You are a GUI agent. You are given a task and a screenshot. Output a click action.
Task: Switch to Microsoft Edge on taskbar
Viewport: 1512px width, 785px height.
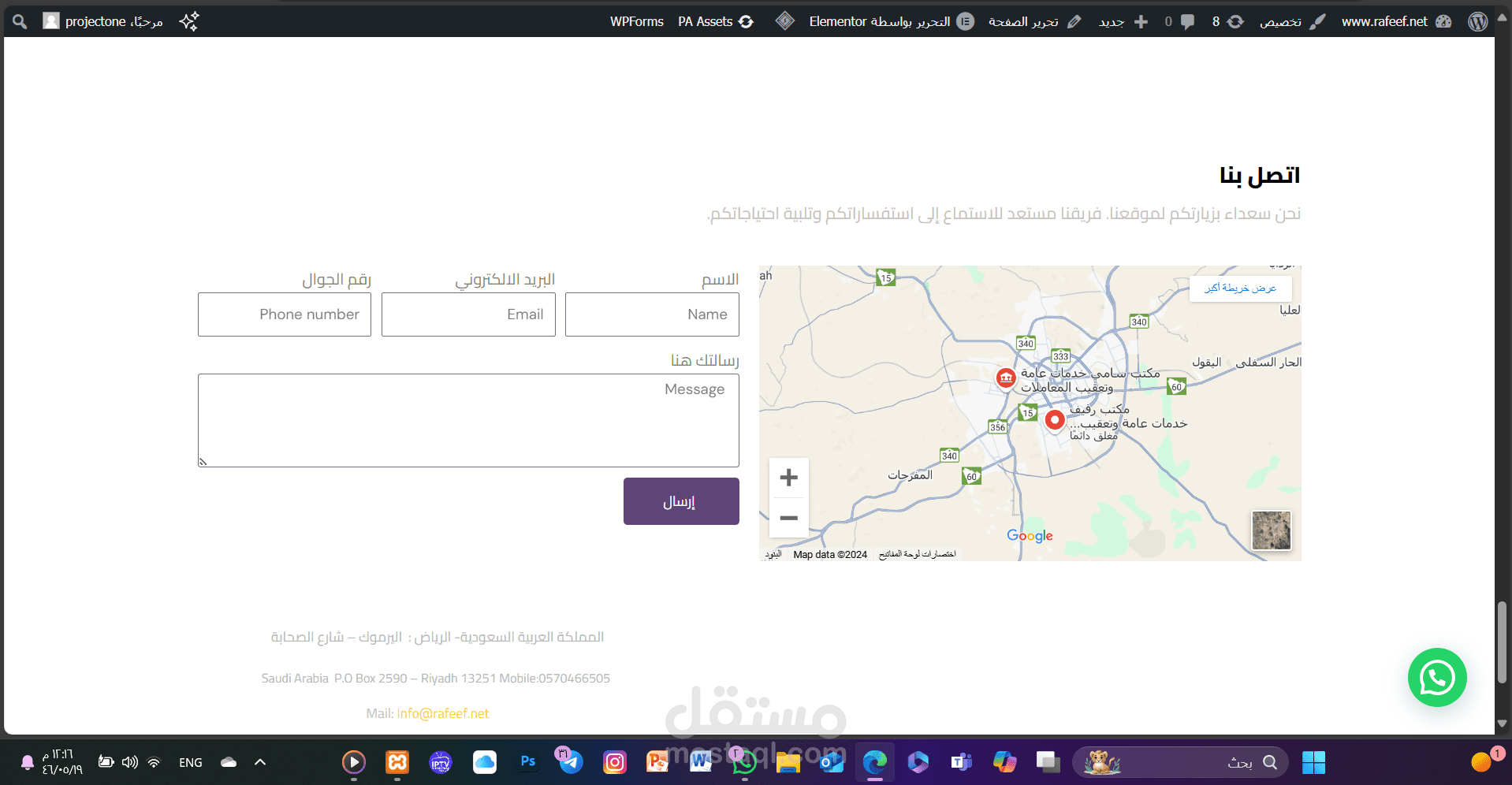[874, 762]
